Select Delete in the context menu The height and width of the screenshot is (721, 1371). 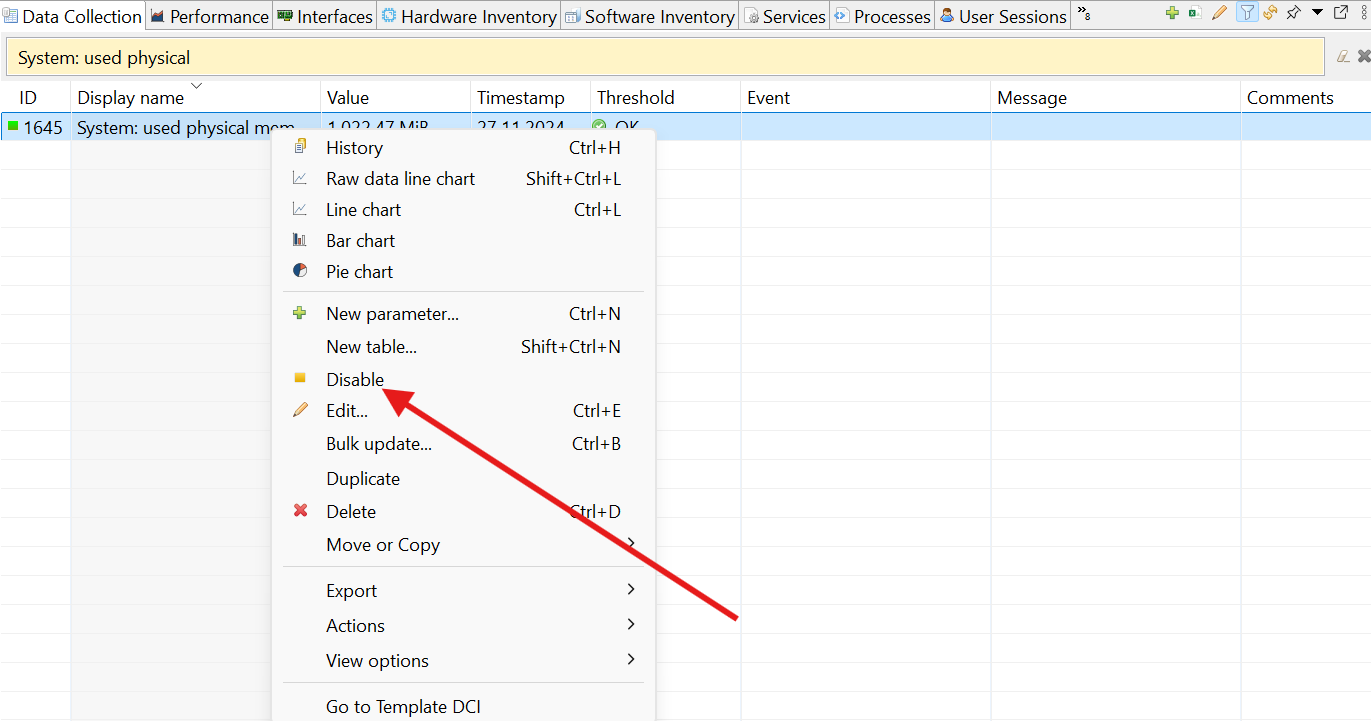pyautogui.click(x=351, y=512)
